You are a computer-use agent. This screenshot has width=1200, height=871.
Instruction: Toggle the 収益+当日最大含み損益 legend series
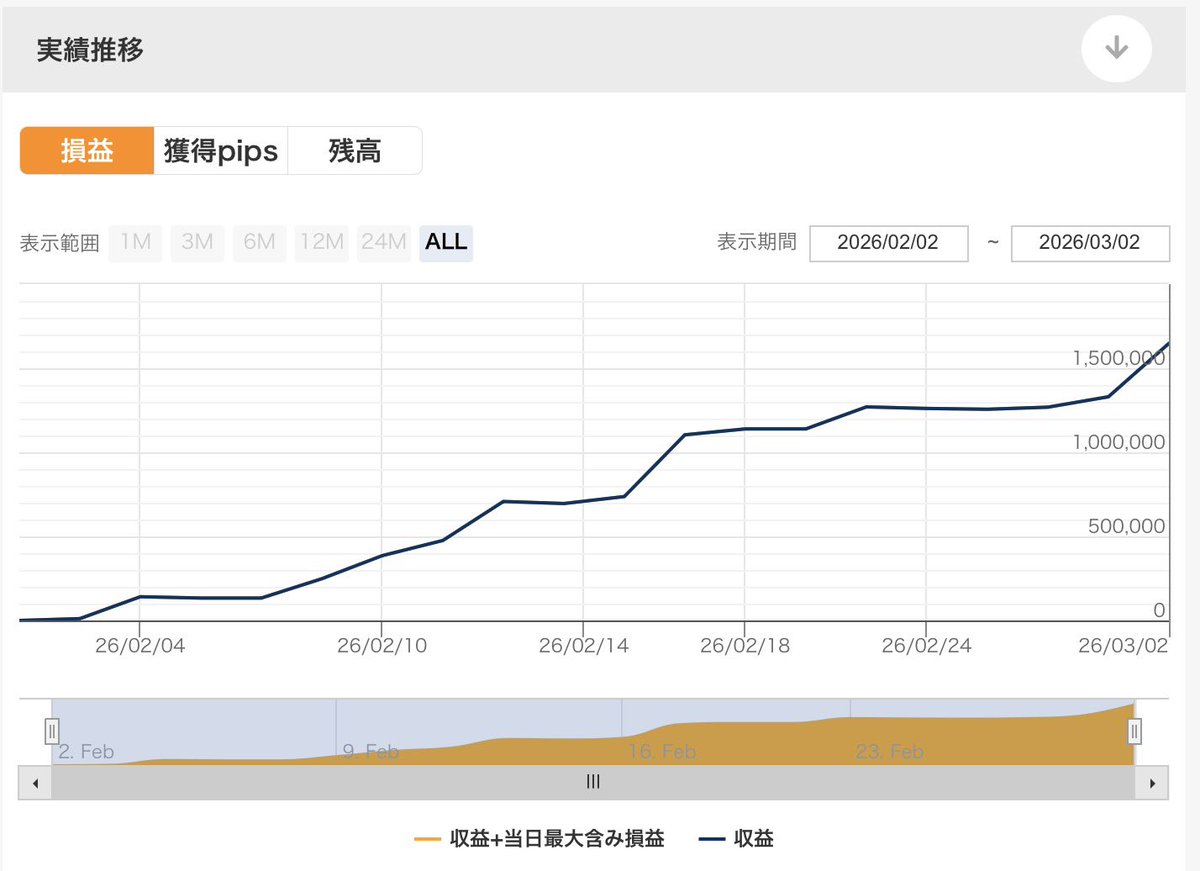(x=539, y=839)
